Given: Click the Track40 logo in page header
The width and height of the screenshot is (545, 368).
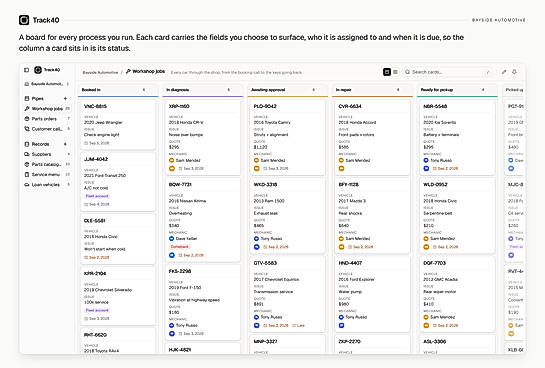Looking at the screenshot, I should [24, 20].
